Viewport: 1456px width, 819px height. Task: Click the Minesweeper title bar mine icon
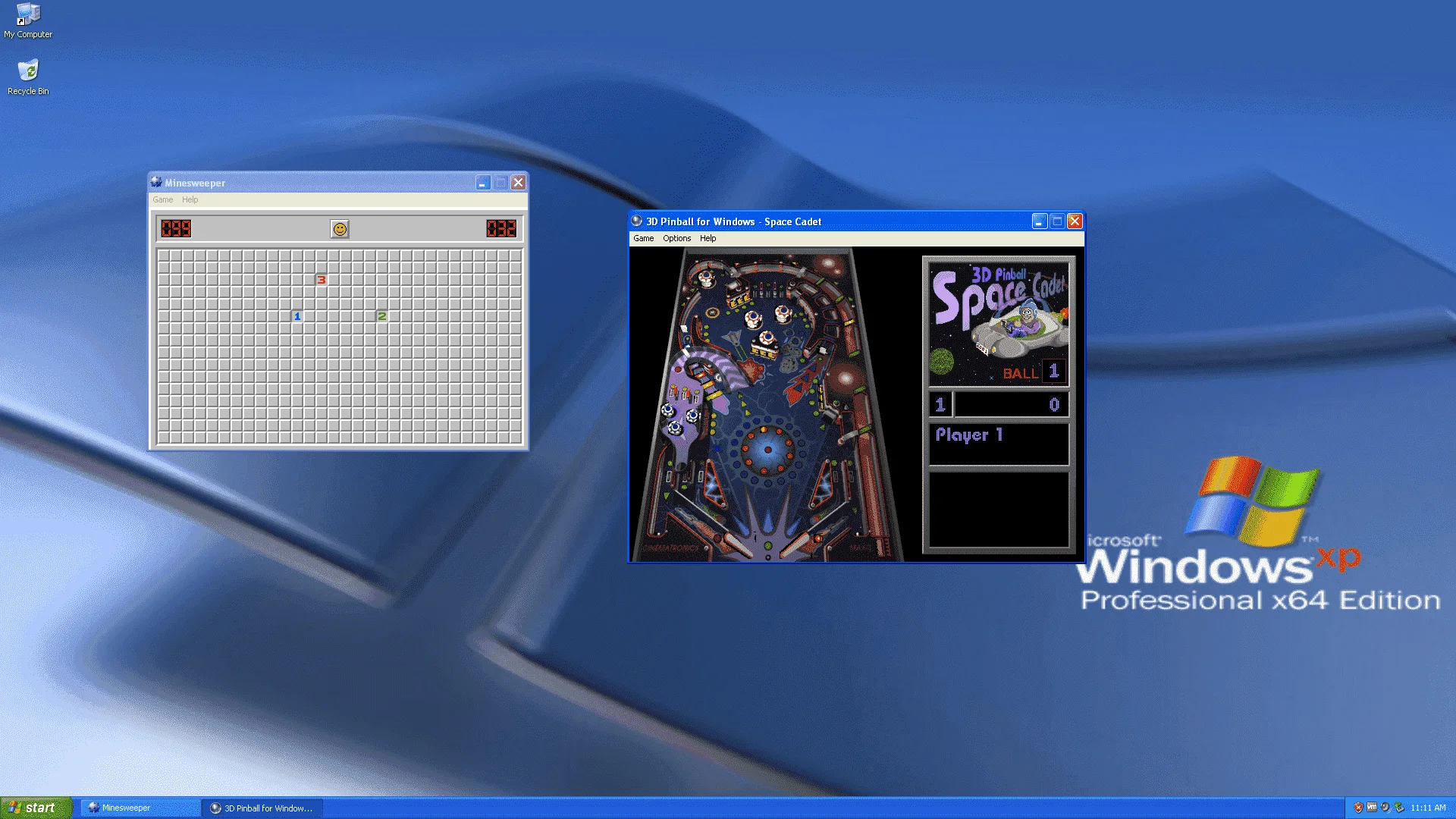(x=156, y=183)
